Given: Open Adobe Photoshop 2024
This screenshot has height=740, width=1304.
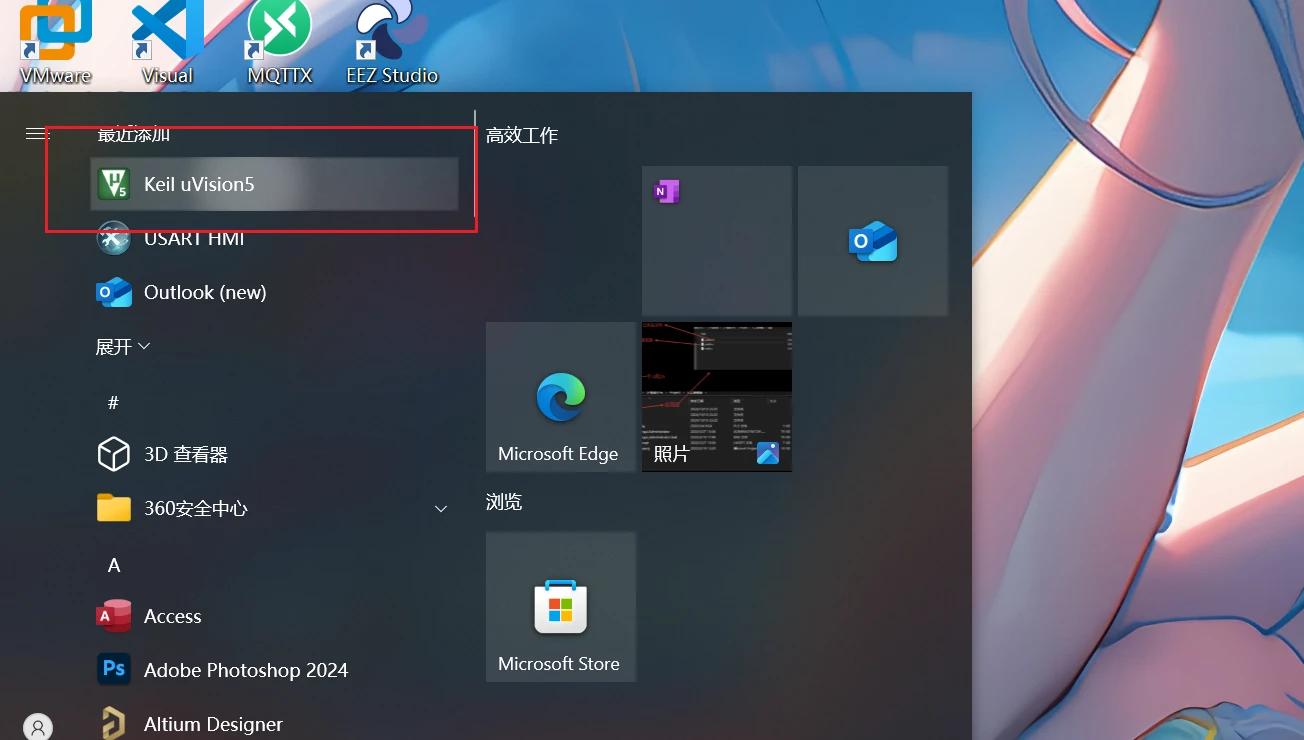Looking at the screenshot, I should 245,670.
